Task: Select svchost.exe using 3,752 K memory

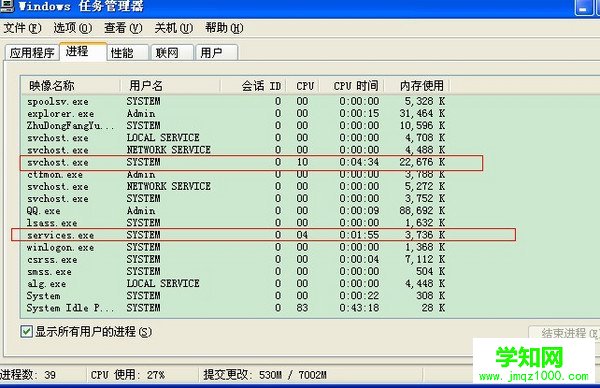Action: (x=235, y=199)
